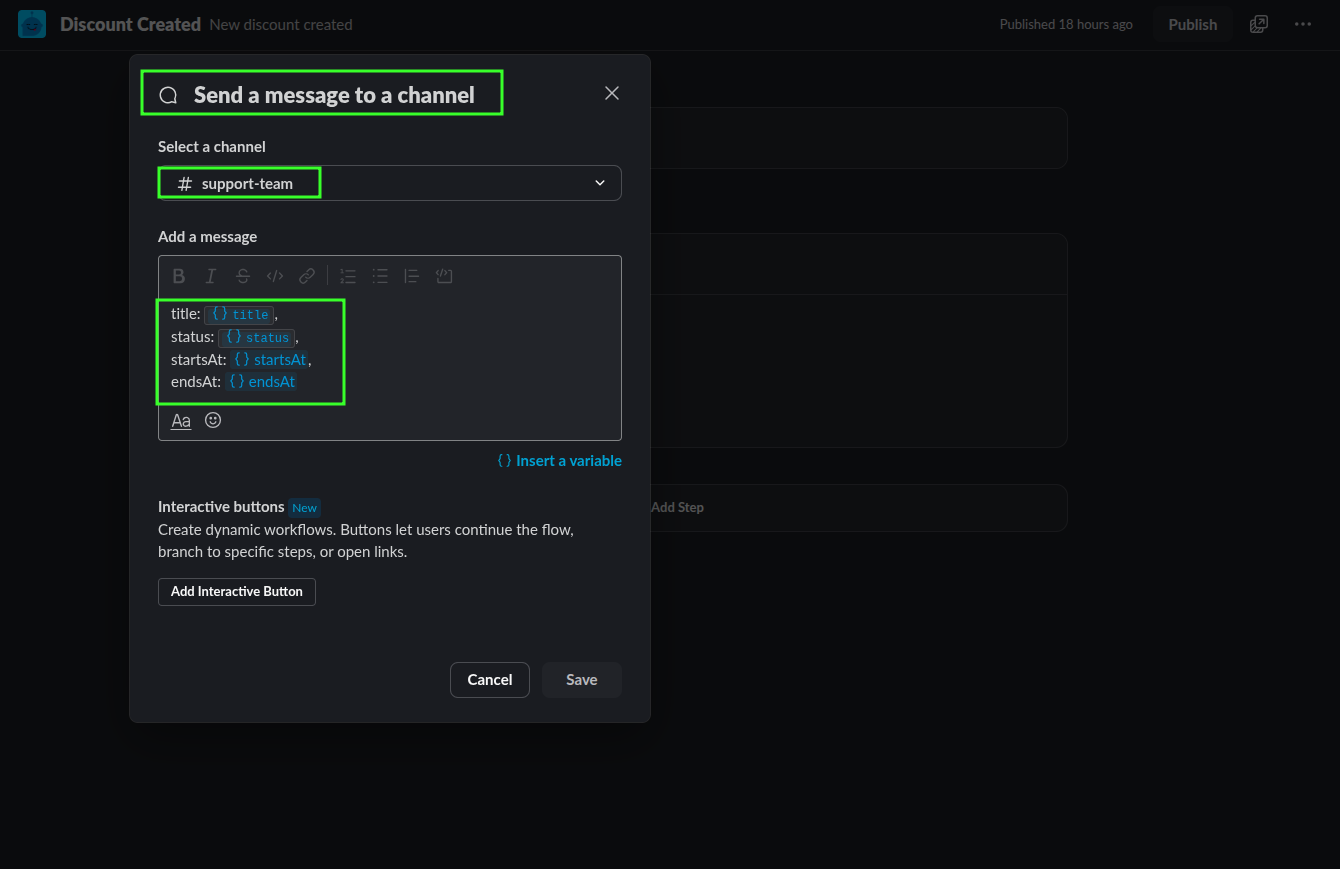Toggle italic formatting in message editor
This screenshot has height=869, width=1340.
pyautogui.click(x=211, y=276)
